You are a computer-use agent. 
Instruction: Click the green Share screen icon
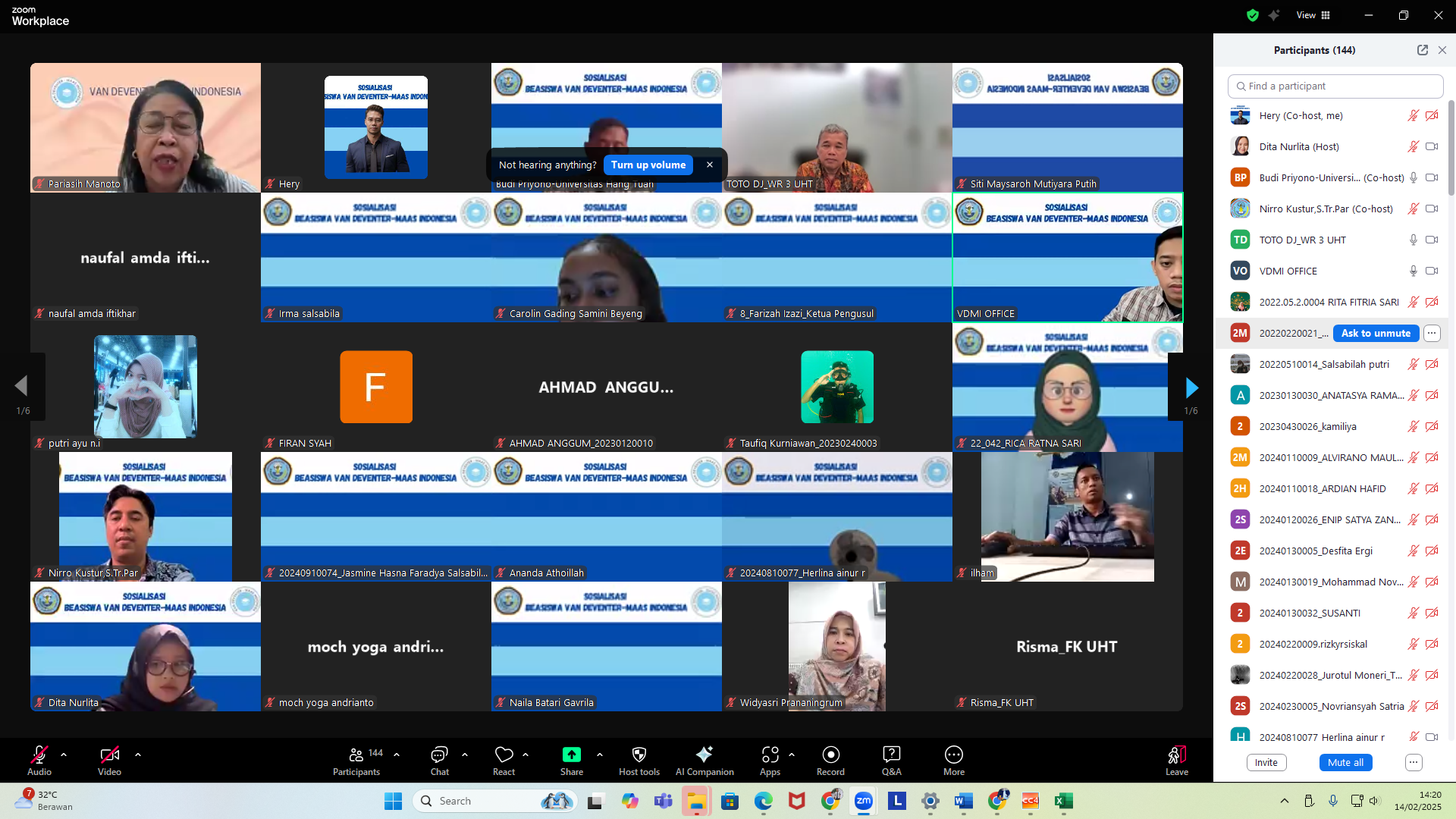point(571,755)
